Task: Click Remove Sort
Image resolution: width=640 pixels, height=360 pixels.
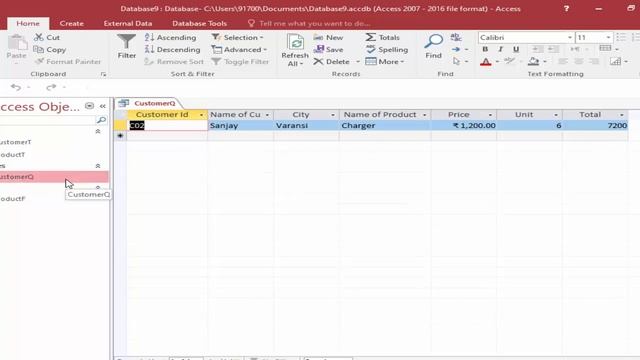Action: 174,62
